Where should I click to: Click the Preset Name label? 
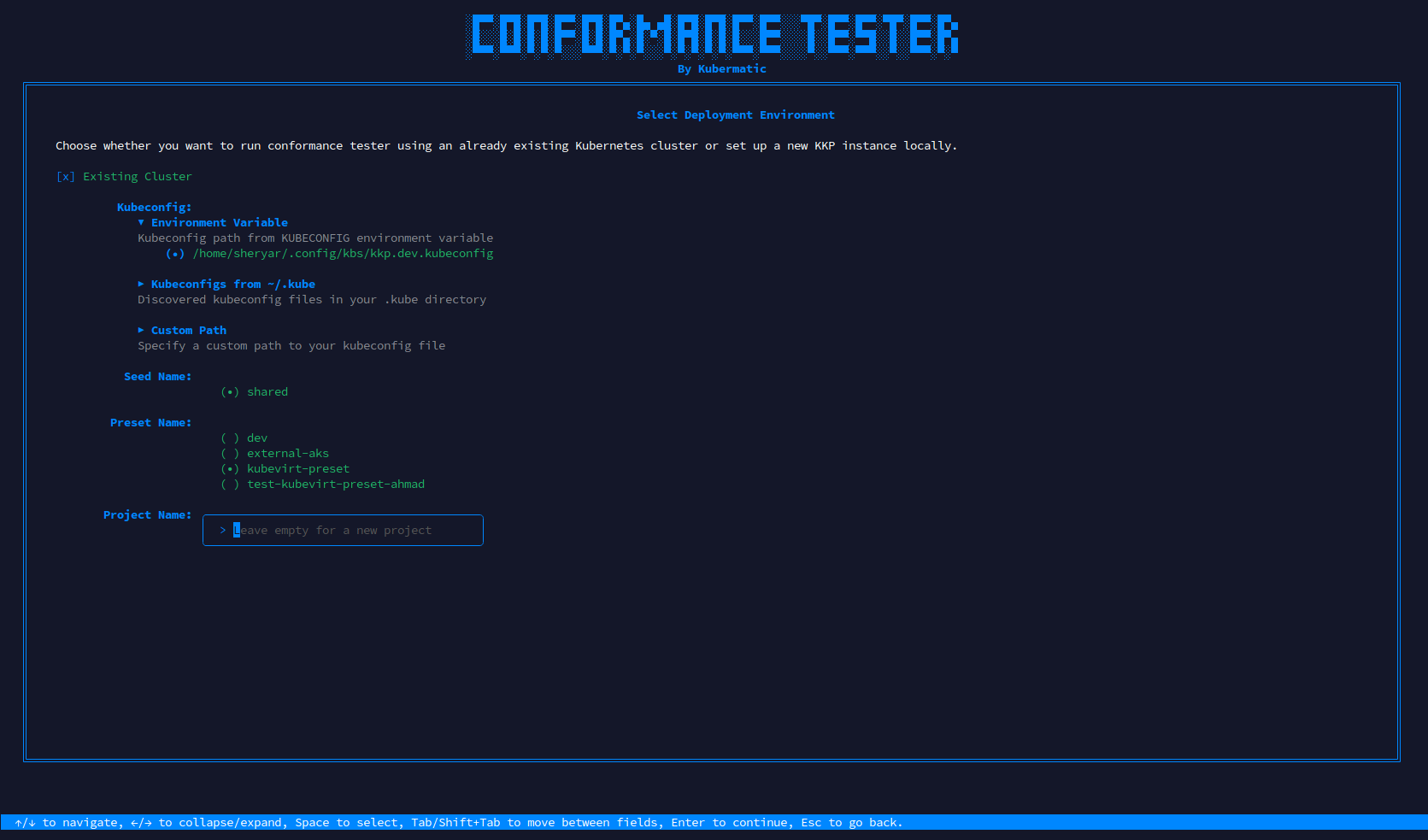pyautogui.click(x=150, y=423)
